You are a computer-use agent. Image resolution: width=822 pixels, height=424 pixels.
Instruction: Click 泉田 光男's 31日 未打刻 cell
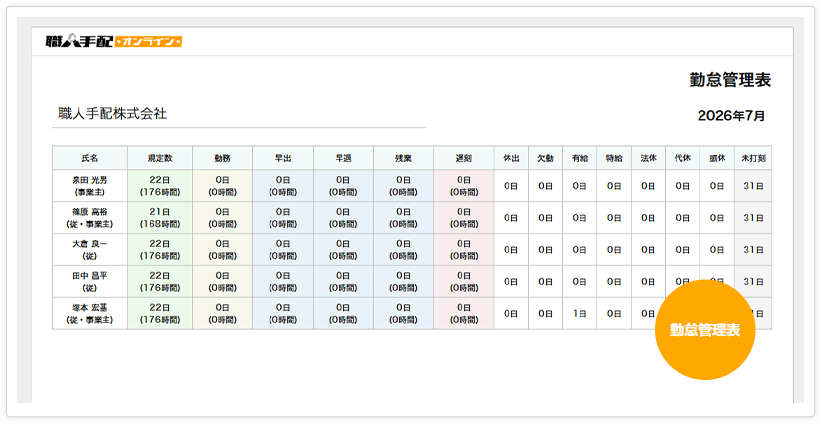(753, 186)
